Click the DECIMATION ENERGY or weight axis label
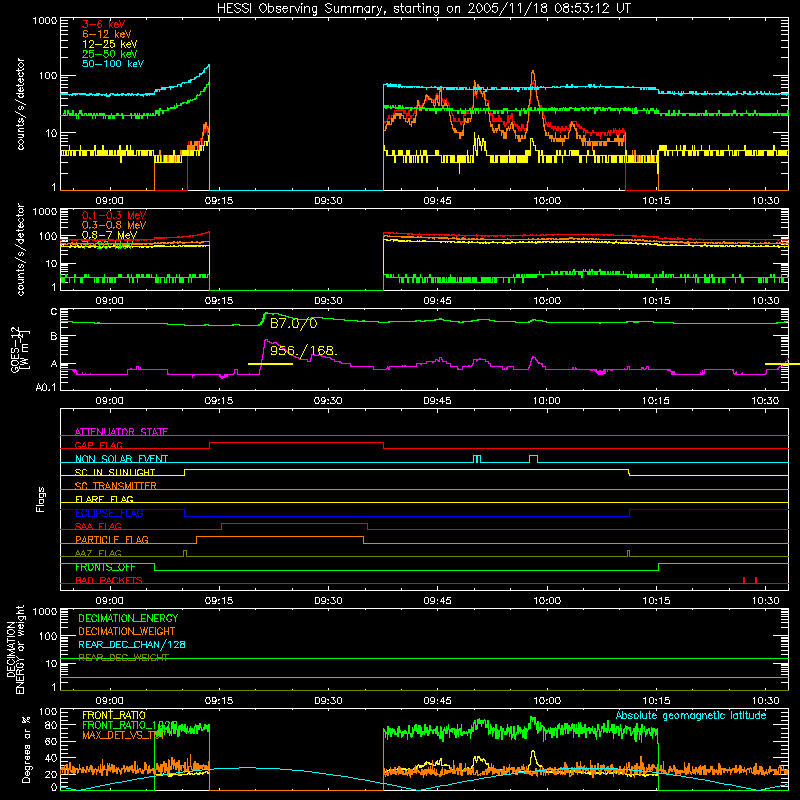800x800 pixels. (x=15, y=649)
